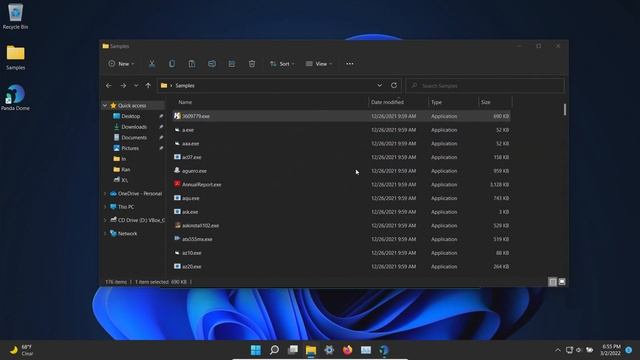Image resolution: width=640 pixels, height=360 pixels.
Task: Open the View dropdown menu
Action: tap(319, 64)
